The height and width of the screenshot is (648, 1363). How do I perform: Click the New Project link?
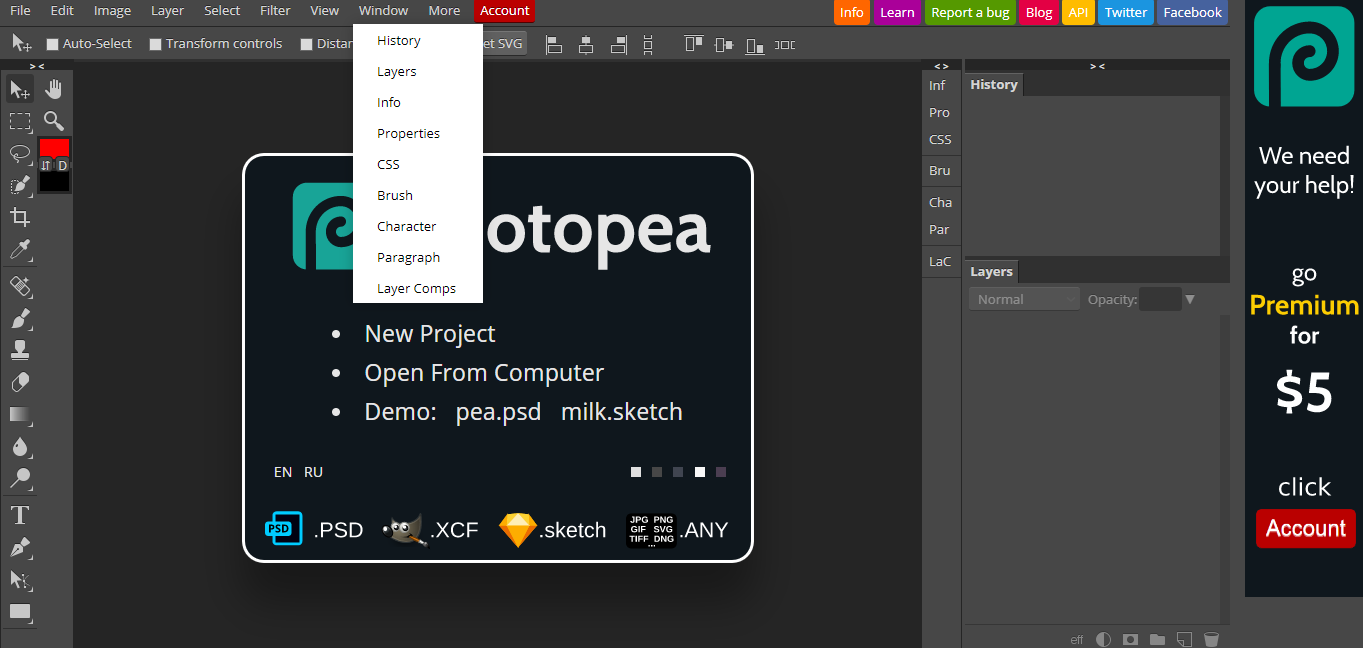coord(430,334)
